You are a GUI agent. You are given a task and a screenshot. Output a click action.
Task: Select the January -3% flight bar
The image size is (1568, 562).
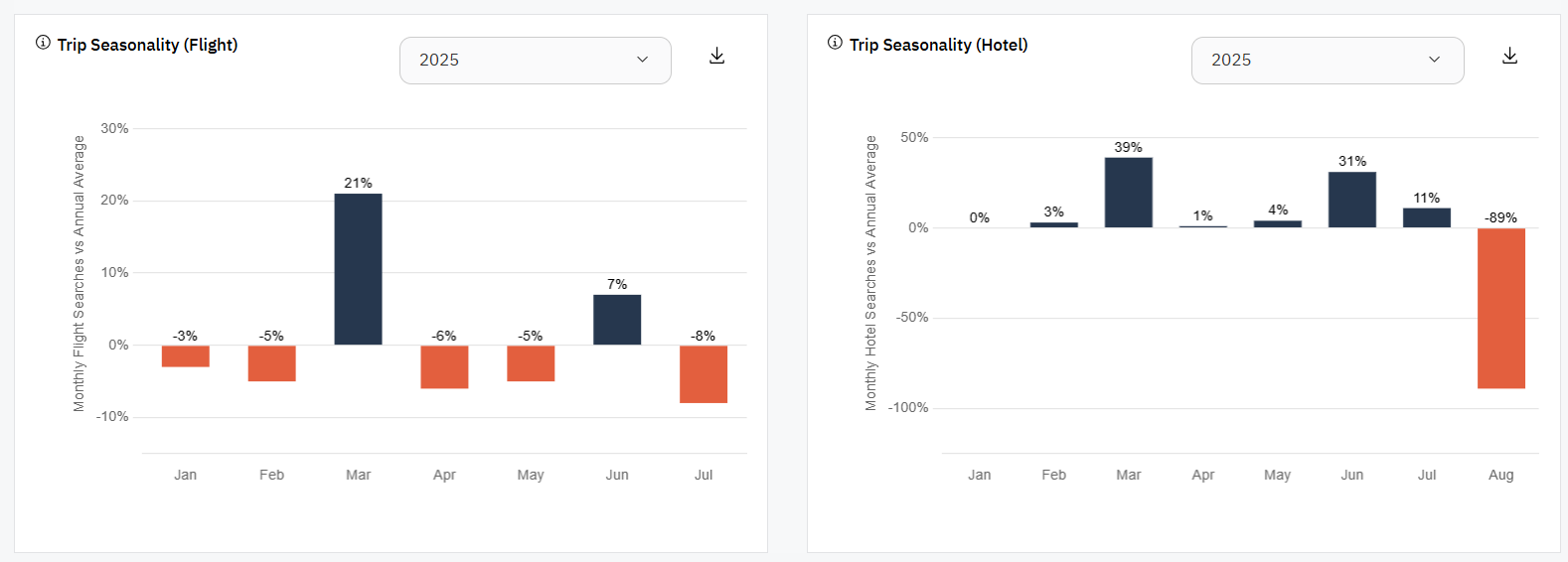186,356
